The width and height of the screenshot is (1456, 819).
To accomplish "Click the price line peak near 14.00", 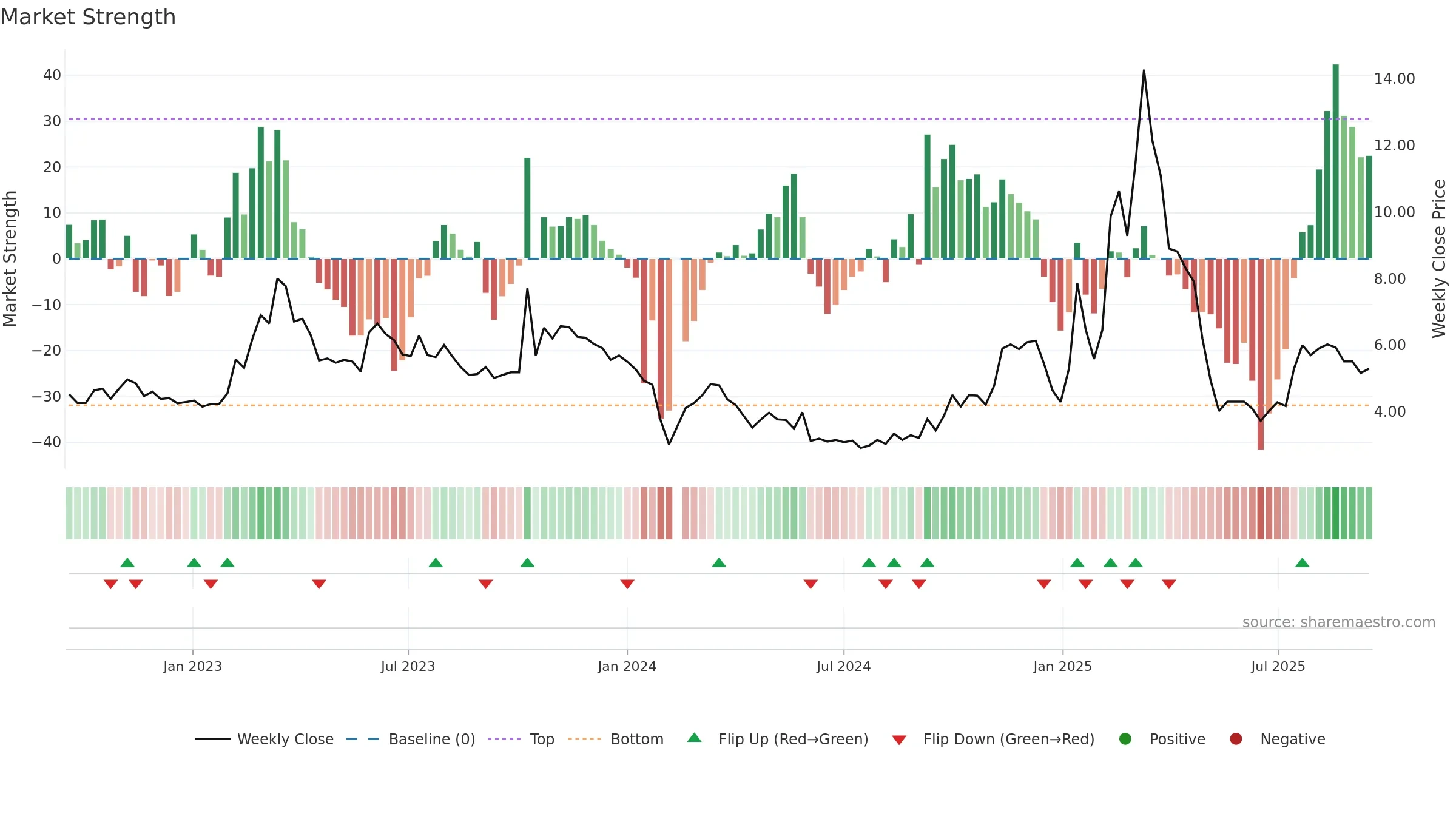I will click(x=1144, y=71).
